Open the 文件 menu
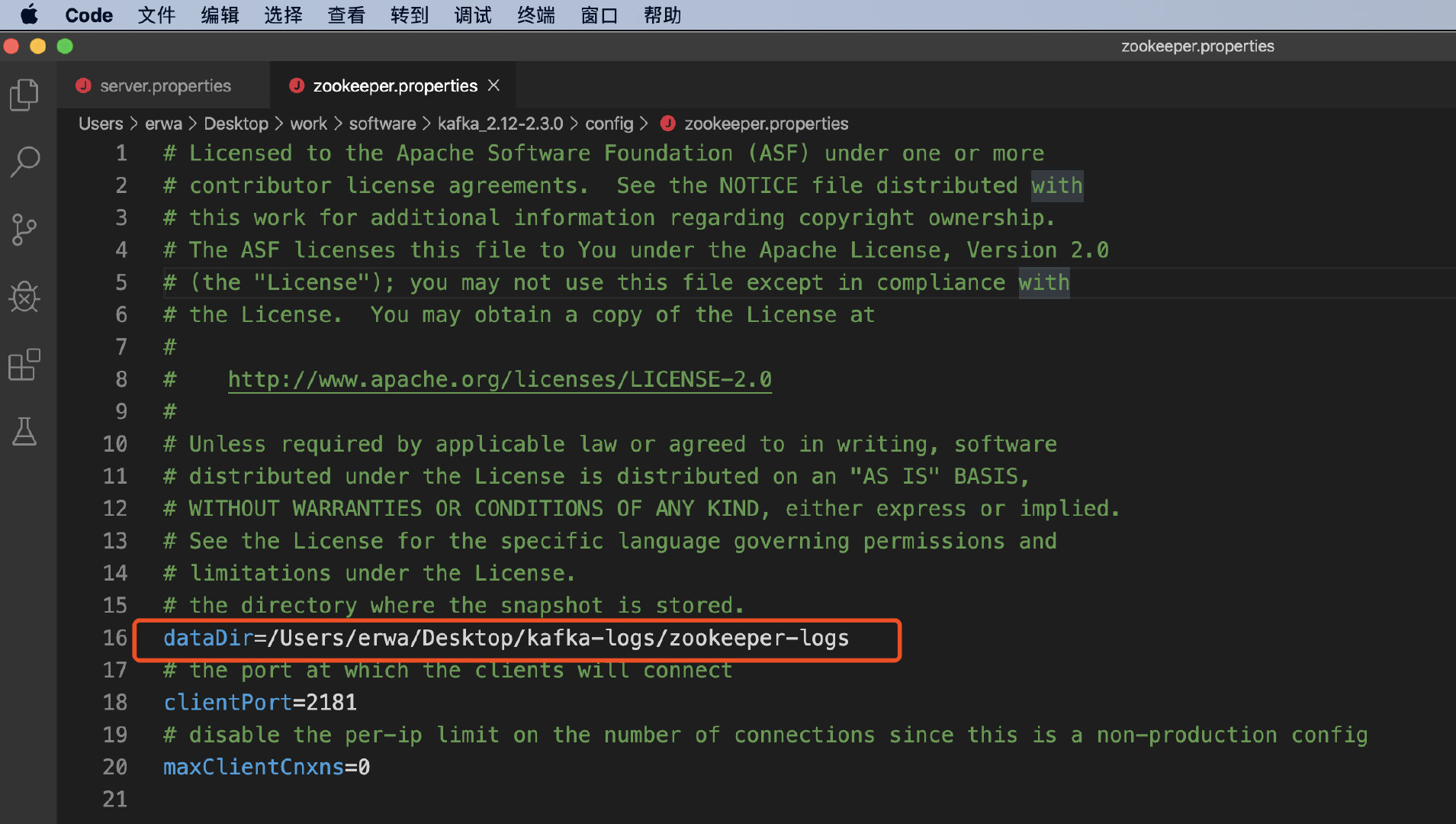 point(156,14)
